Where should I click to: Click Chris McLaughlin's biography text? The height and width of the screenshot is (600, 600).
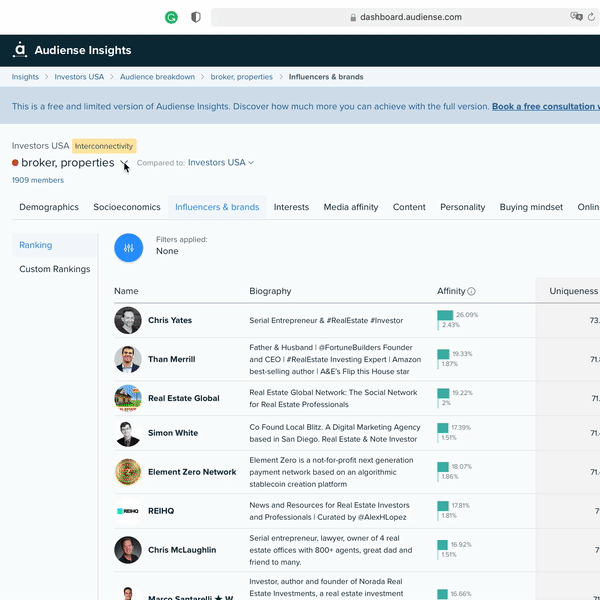pyautogui.click(x=331, y=550)
